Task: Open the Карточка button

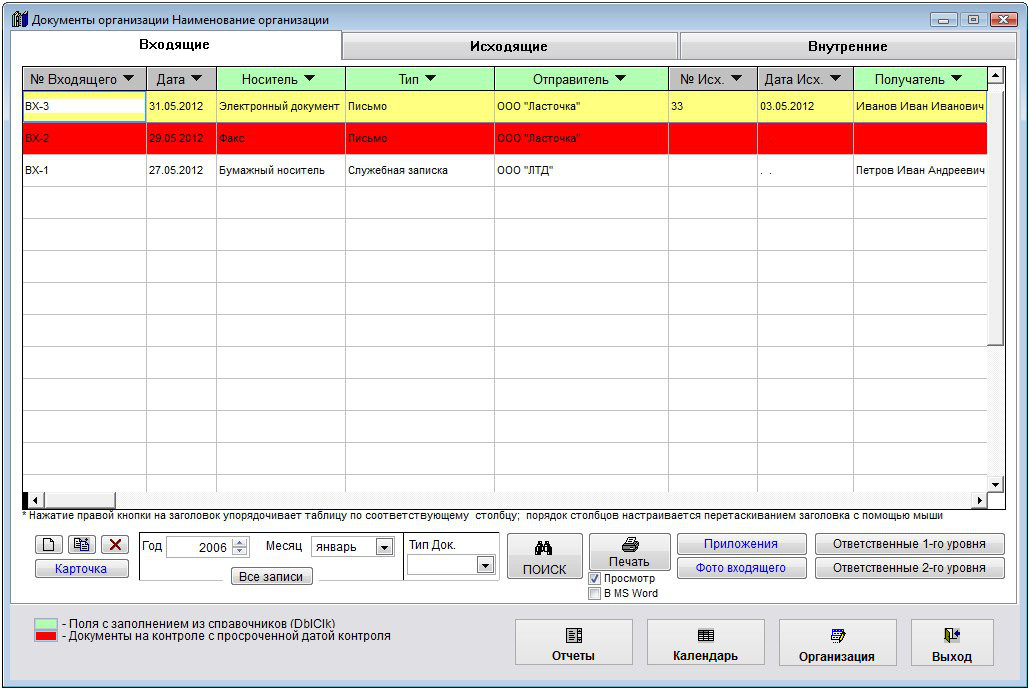Action: point(81,569)
